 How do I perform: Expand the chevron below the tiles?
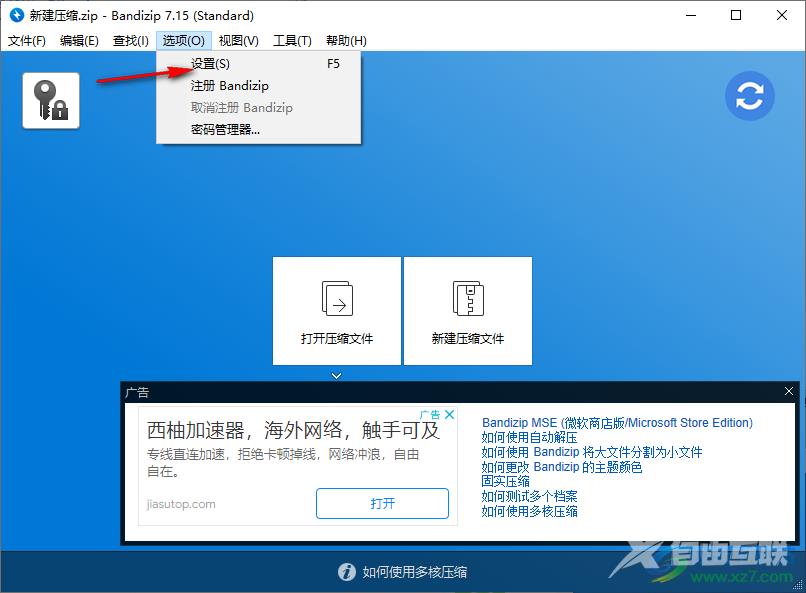click(336, 376)
